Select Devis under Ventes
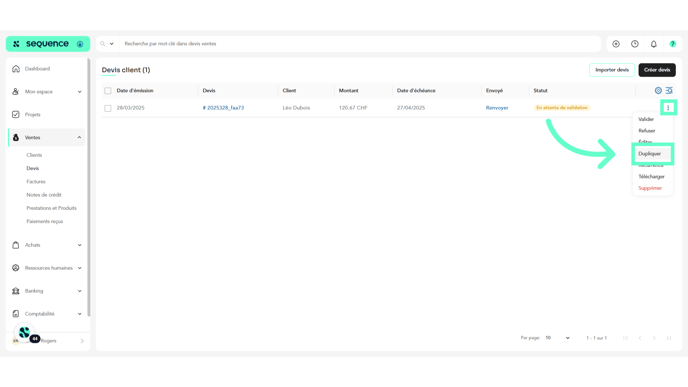 pyautogui.click(x=32, y=168)
